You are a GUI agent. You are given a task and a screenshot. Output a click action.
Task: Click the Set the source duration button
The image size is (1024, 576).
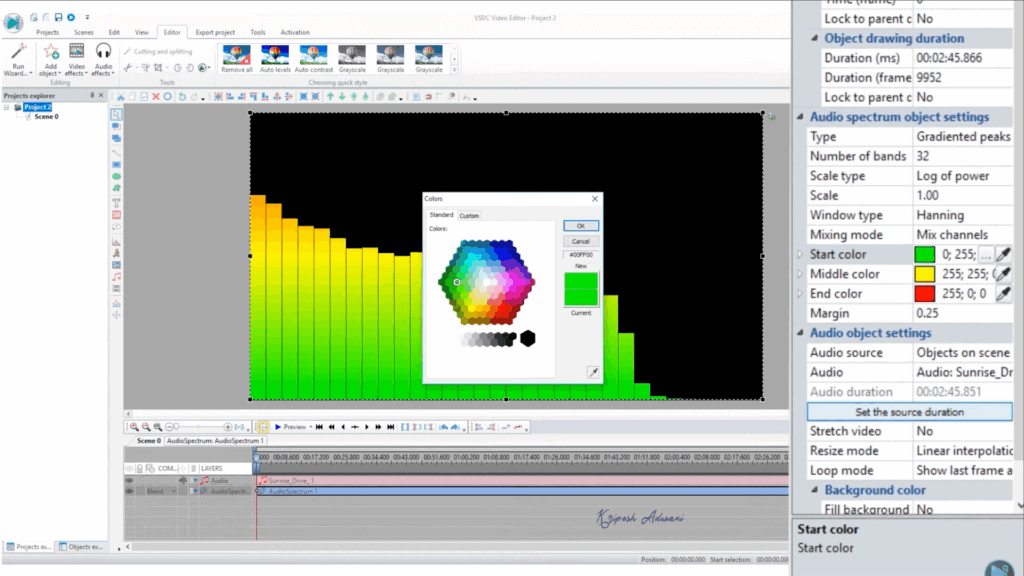909,412
